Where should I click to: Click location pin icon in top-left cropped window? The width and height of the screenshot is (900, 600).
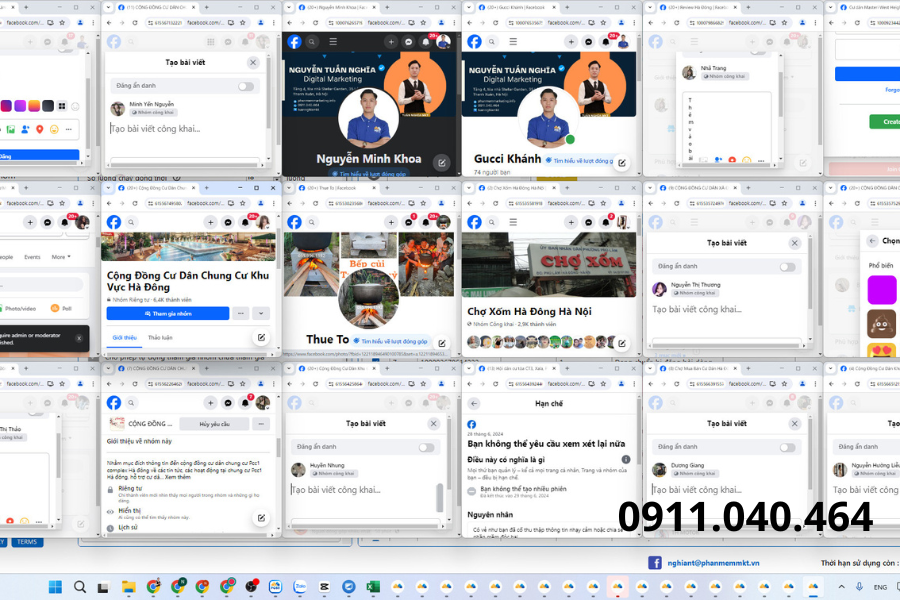point(40,130)
